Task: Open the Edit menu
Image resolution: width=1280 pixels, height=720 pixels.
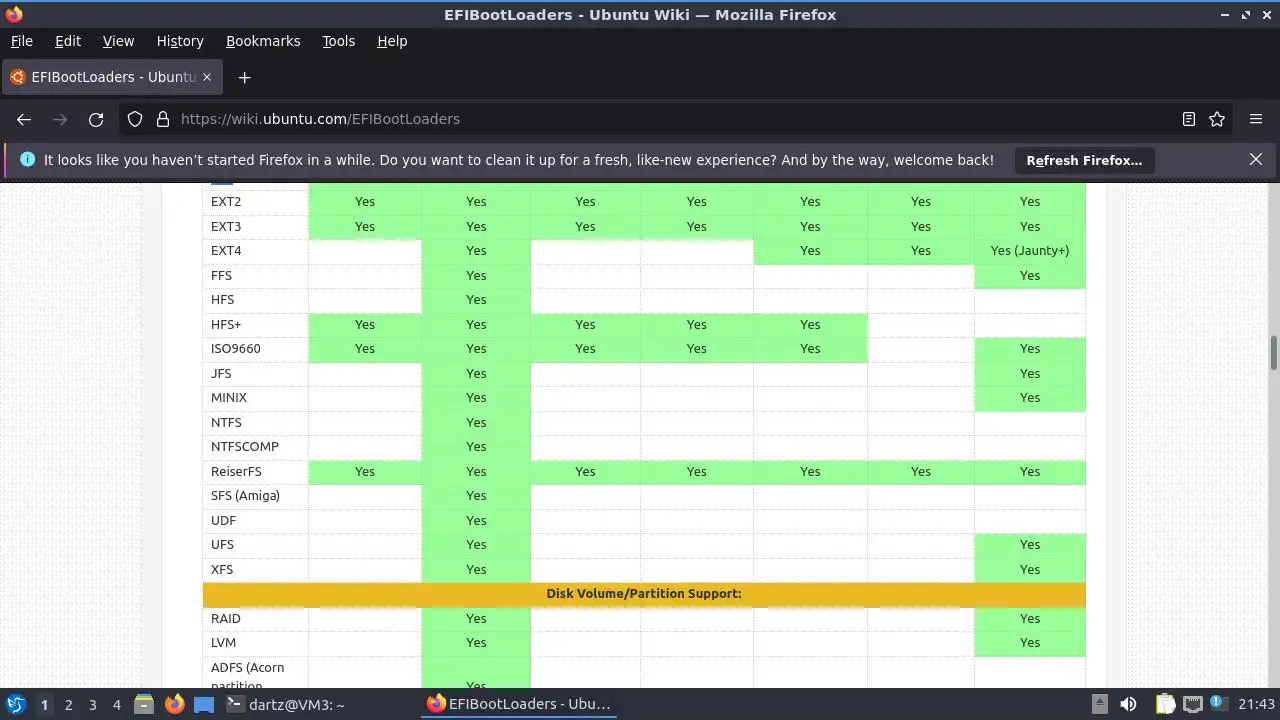Action: pyautogui.click(x=68, y=41)
